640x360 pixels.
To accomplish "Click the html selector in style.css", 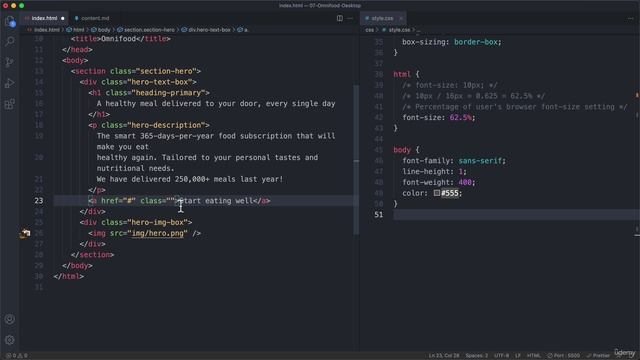I will [402, 74].
